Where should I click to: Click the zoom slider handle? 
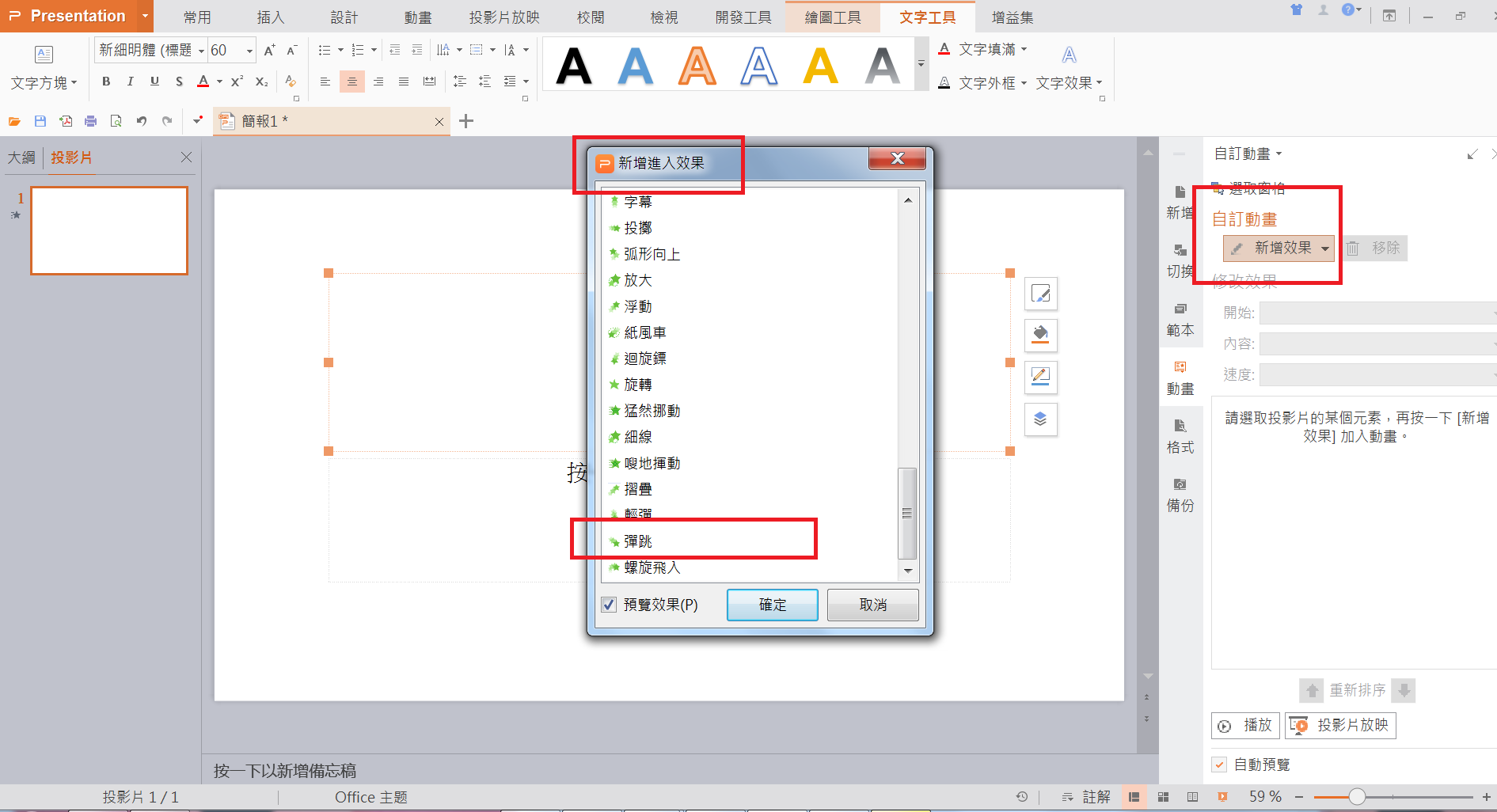1357,797
